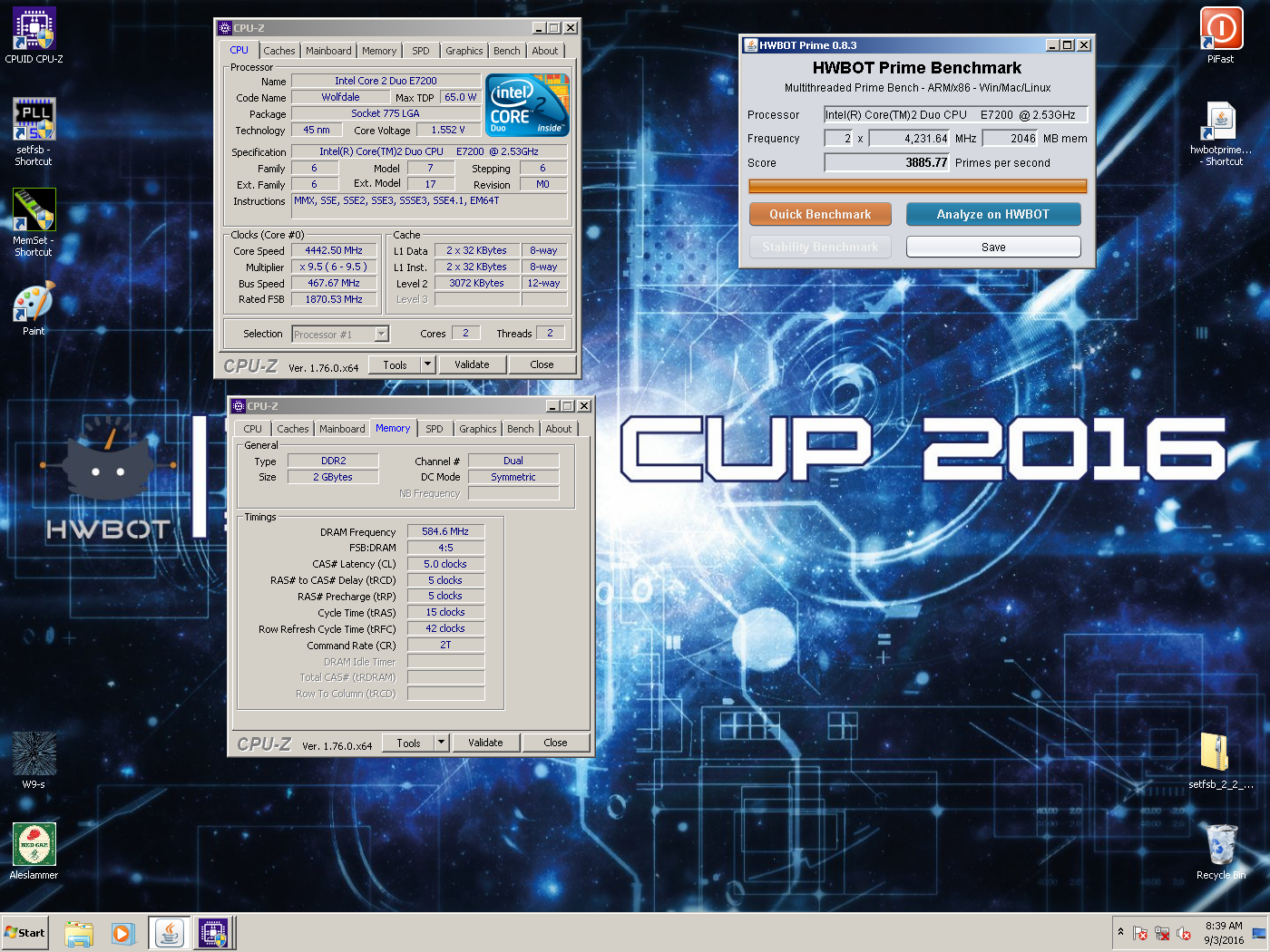Click the Java icon in HWBOT Prime title bar
Viewport: 1270px width, 952px height.
[750, 45]
